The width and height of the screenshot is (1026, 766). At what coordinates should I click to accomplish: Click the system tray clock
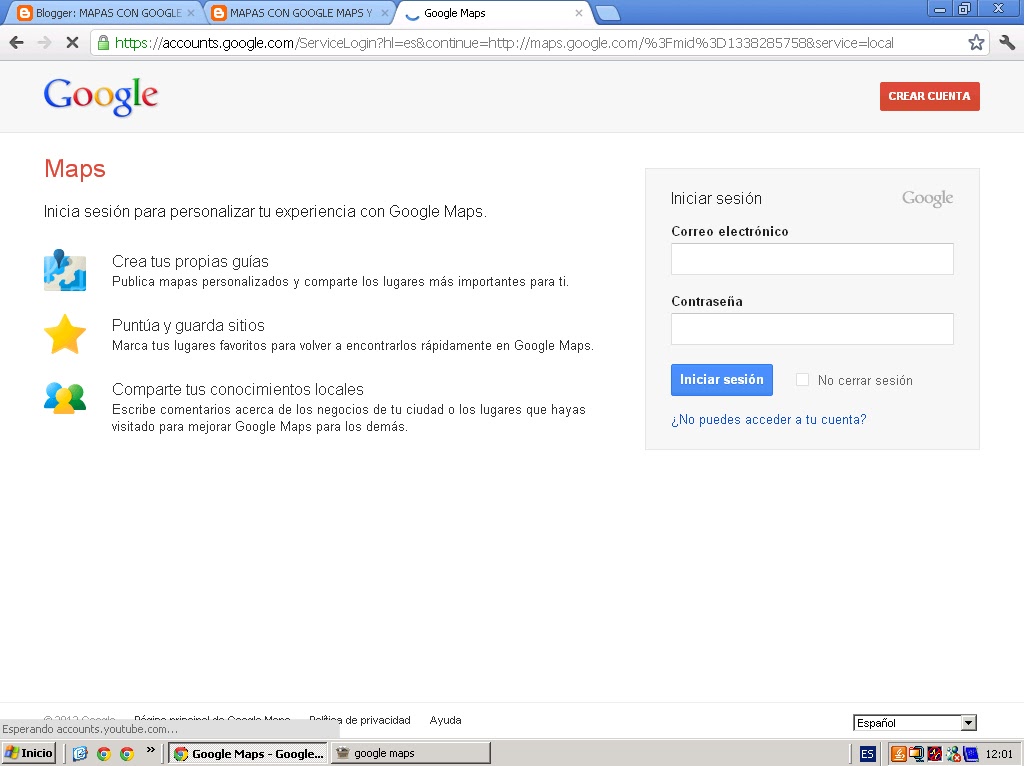pyautogui.click(x=999, y=754)
